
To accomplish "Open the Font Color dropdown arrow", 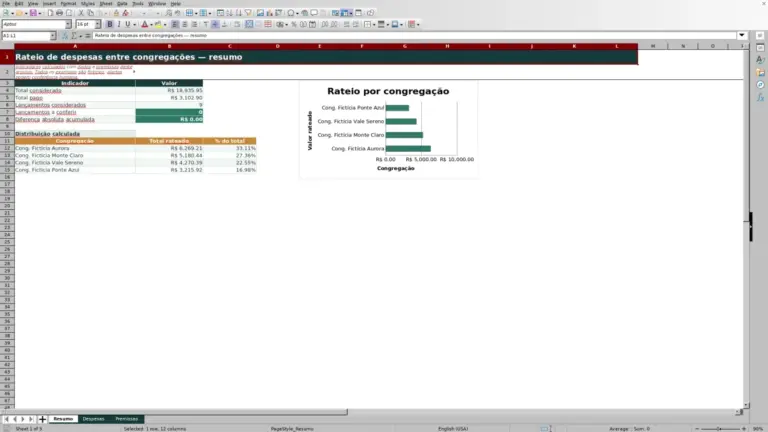I will (x=151, y=24).
